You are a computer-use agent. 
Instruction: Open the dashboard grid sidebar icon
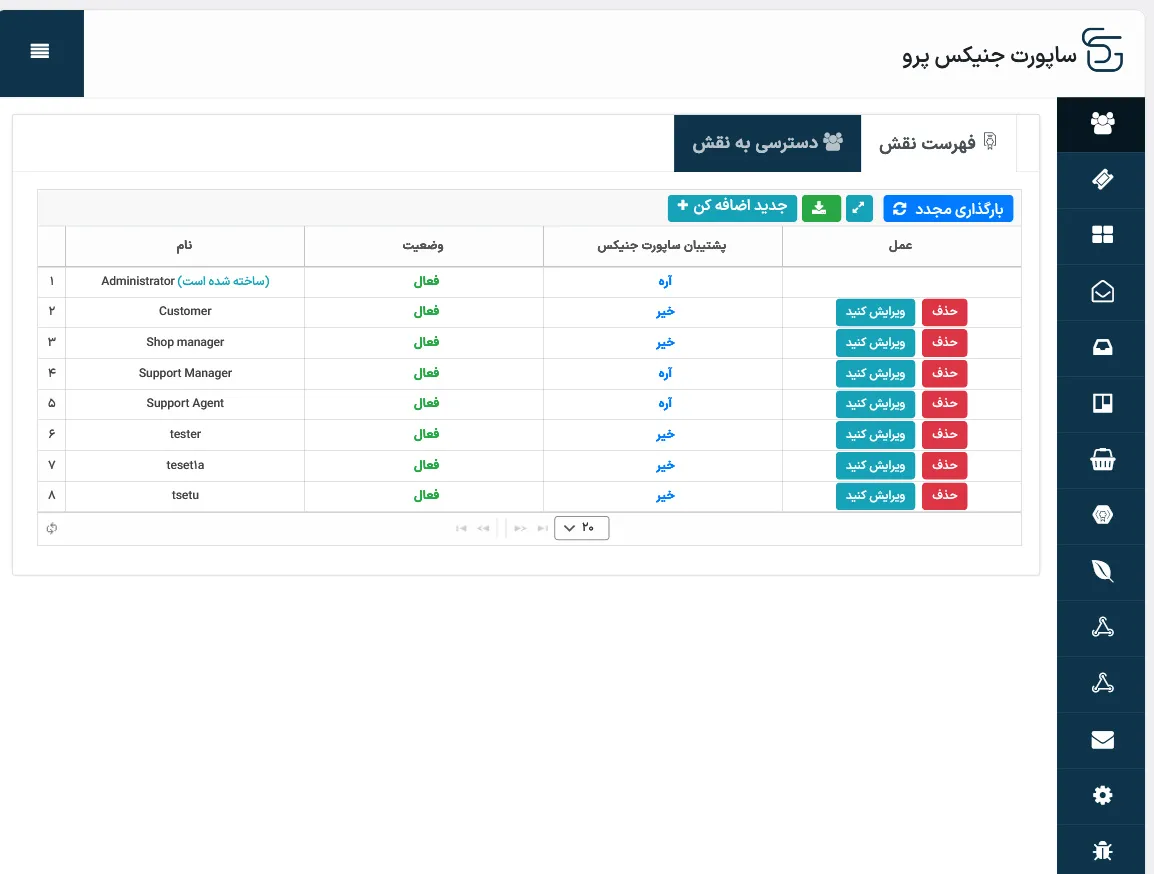point(1102,235)
